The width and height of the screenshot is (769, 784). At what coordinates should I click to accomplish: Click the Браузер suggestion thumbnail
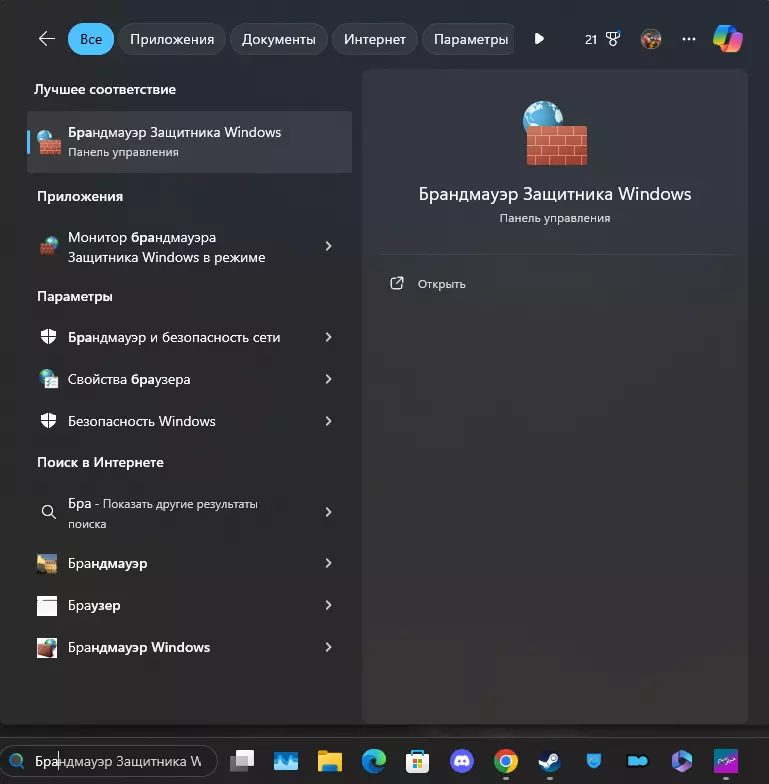[47, 606]
